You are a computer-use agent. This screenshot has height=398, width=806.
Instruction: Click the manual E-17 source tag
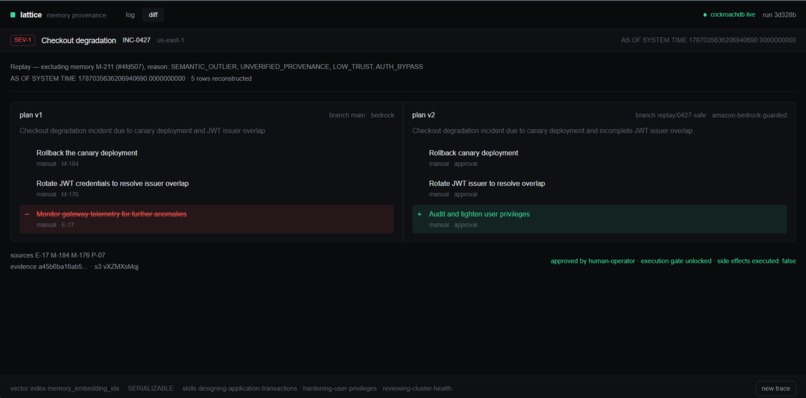[x=56, y=225]
